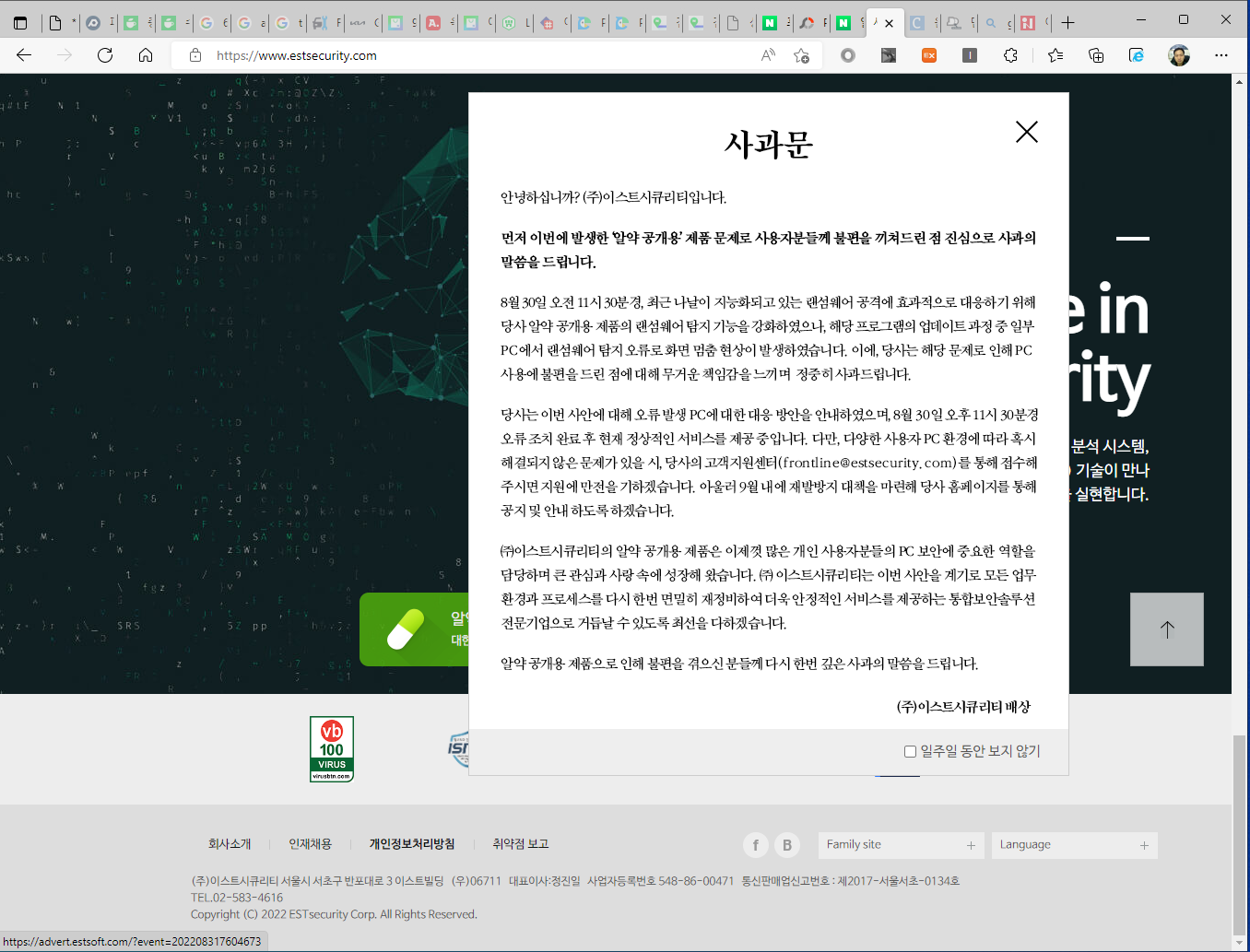Click the gray circle extension icon
1250x952 pixels.
click(x=848, y=55)
